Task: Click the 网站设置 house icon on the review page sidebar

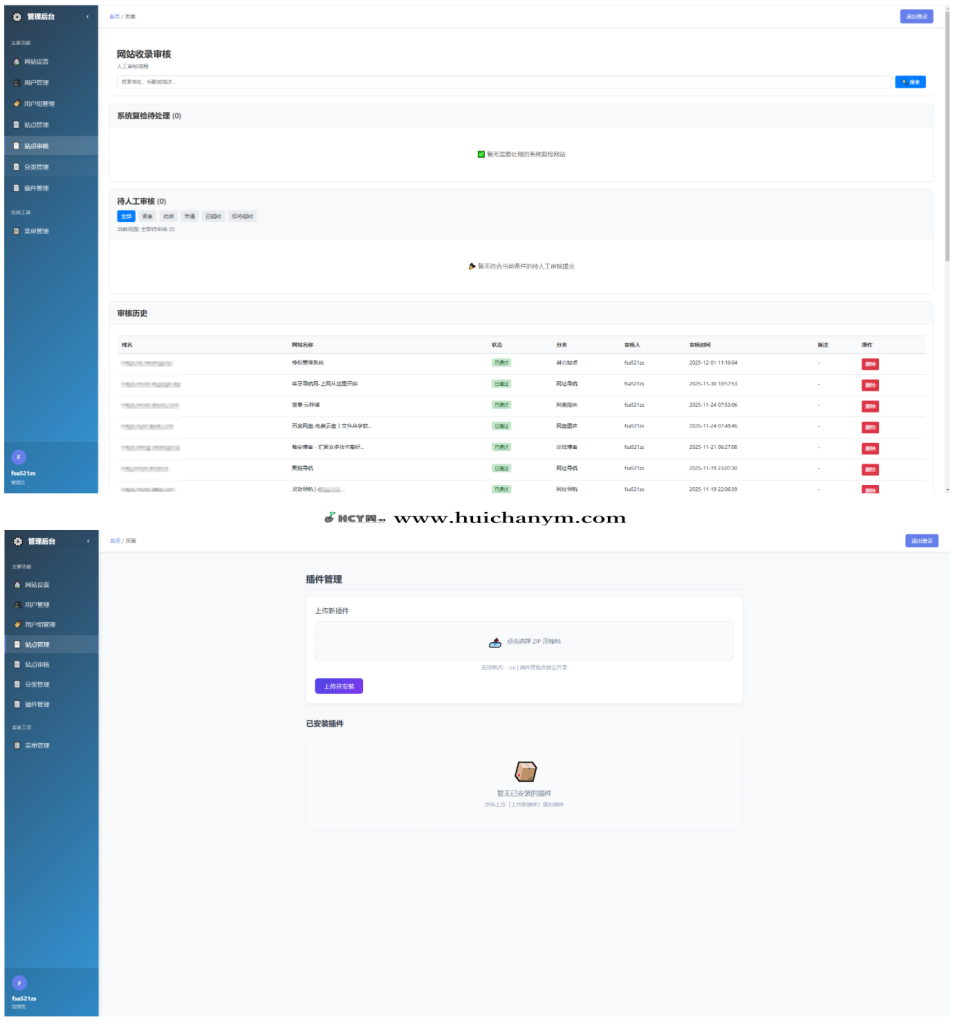Action: click(16, 62)
